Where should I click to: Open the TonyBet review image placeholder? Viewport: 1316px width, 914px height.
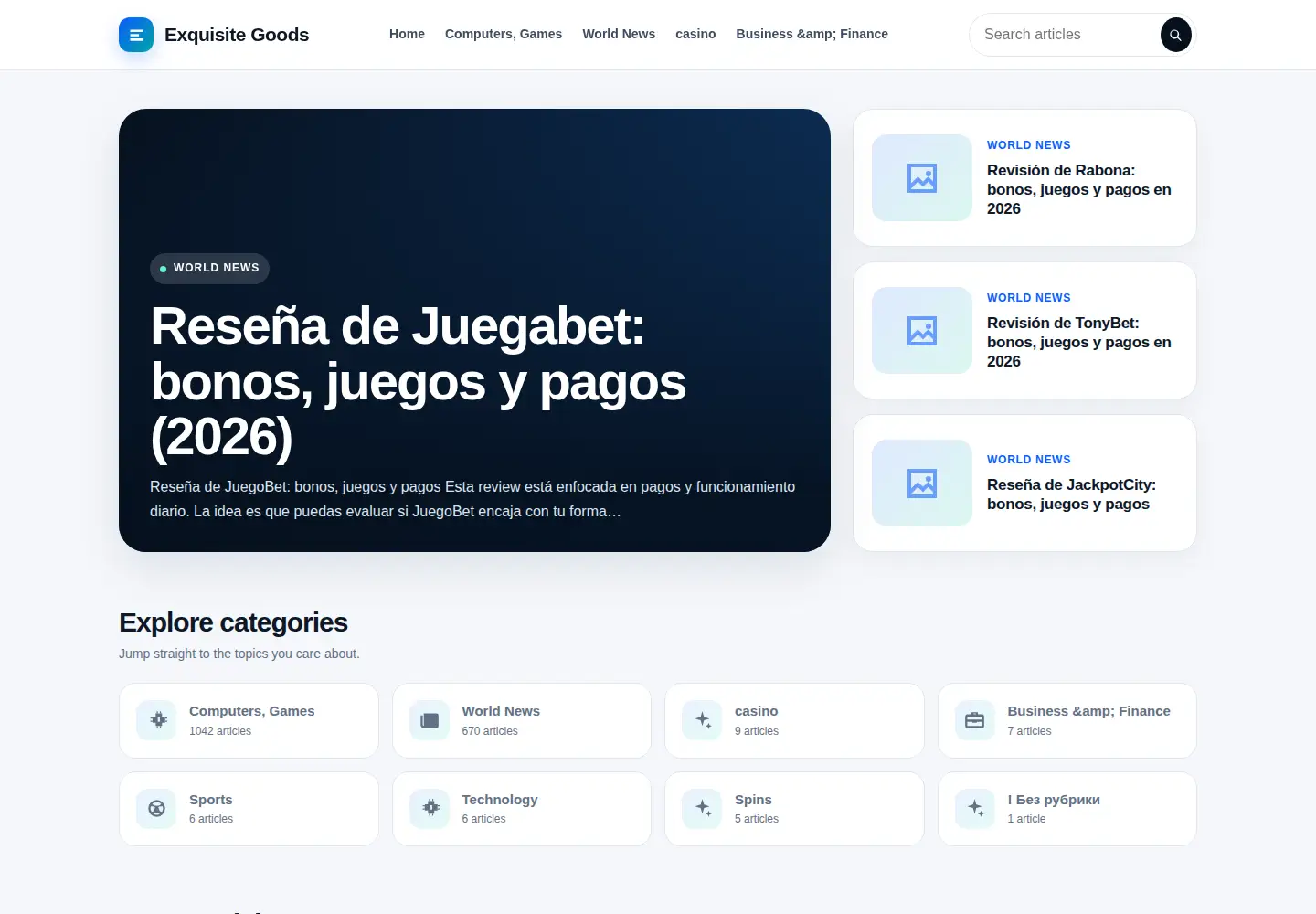click(x=922, y=330)
